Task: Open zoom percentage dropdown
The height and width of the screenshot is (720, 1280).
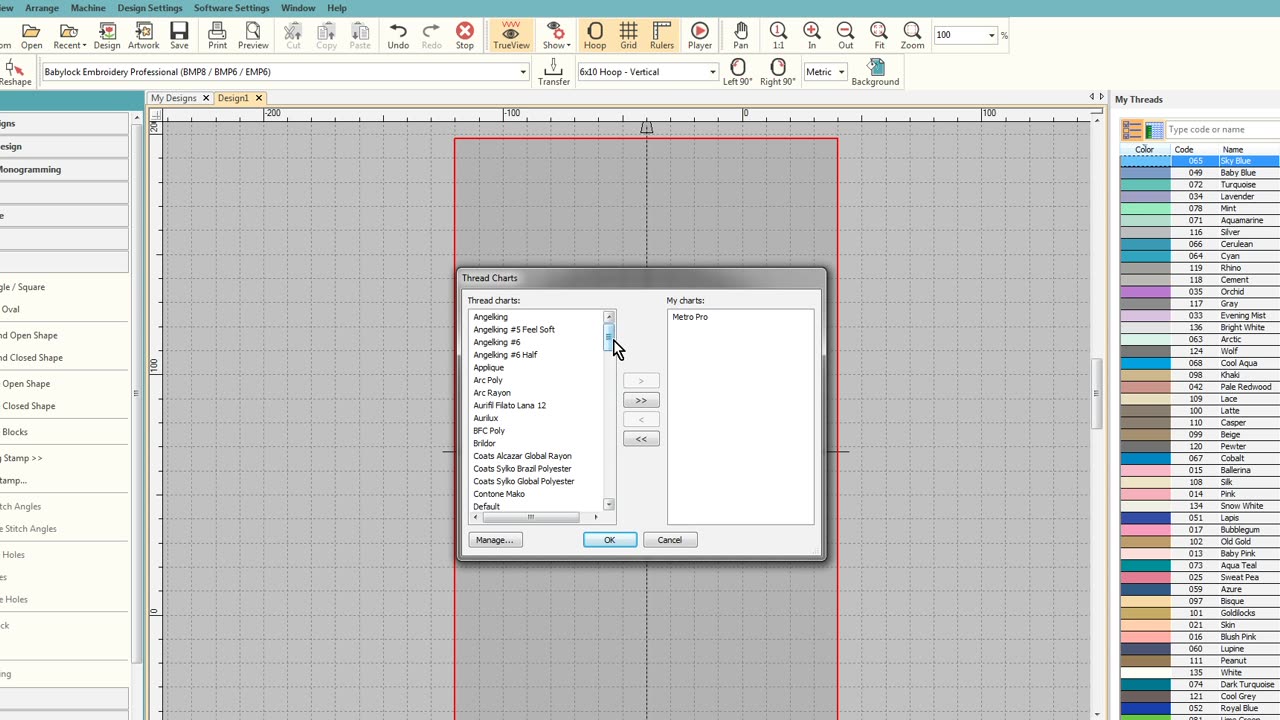Action: tap(991, 35)
